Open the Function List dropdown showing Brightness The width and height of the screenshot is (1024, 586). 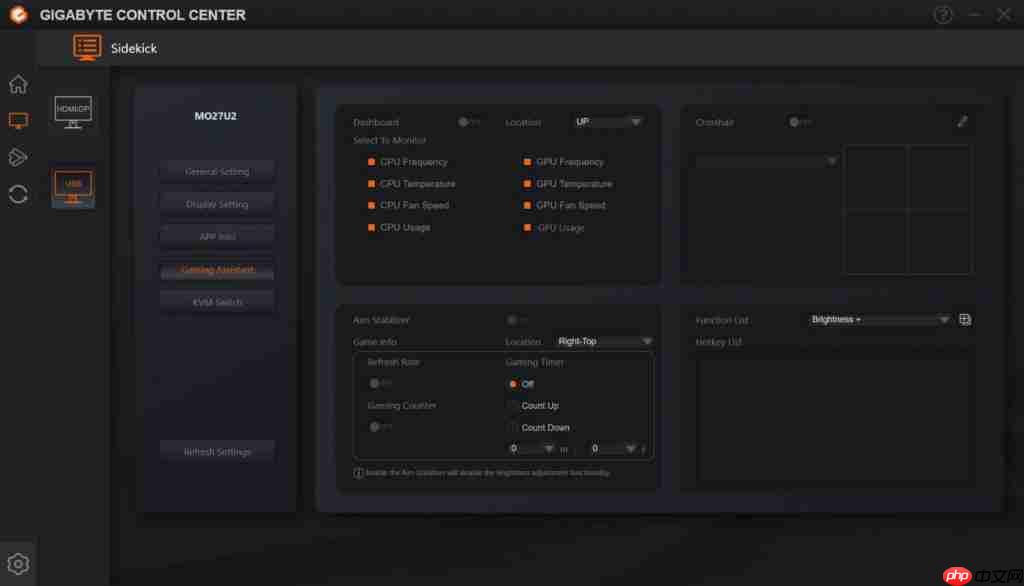click(x=879, y=319)
